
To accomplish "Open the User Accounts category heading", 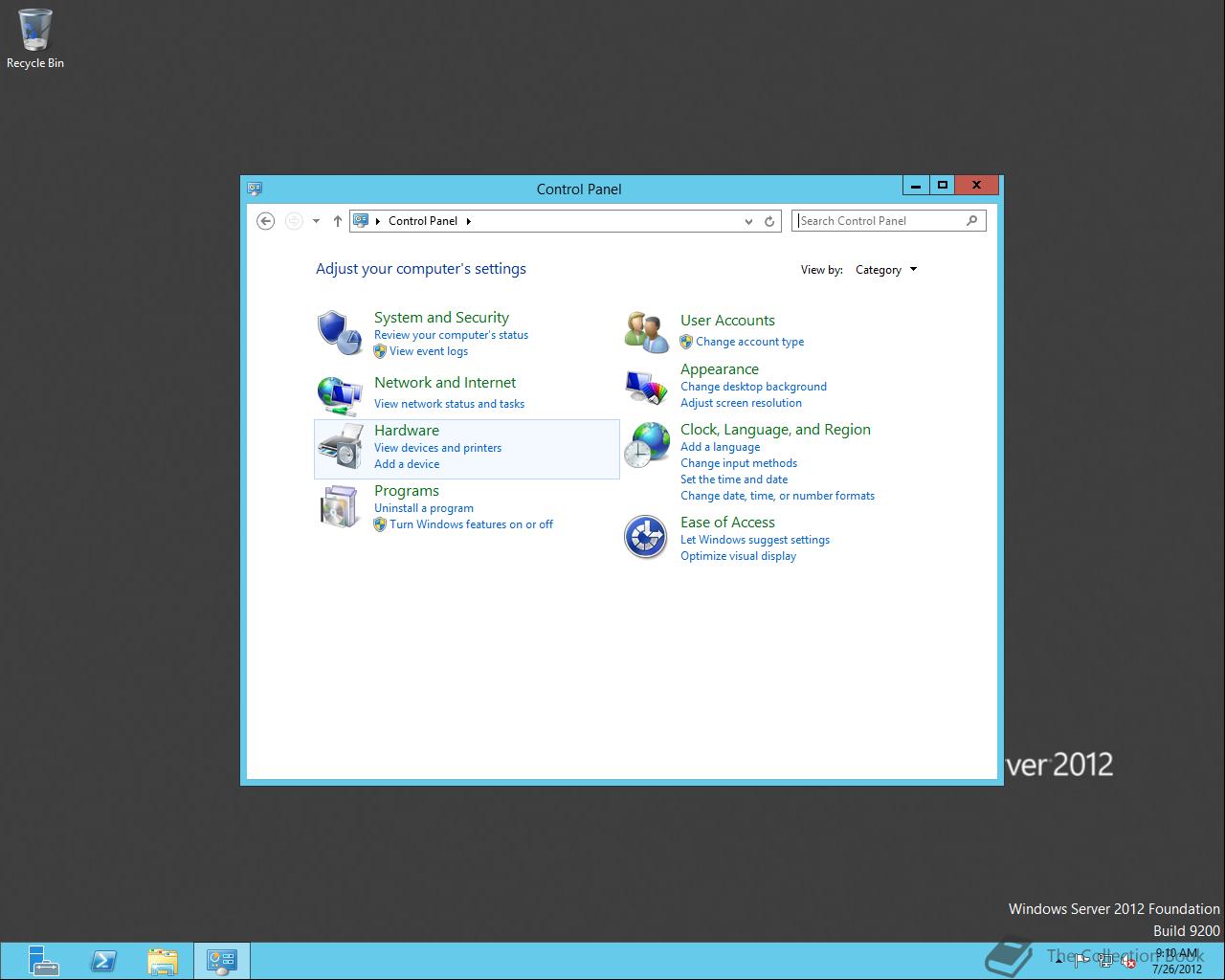I will point(727,321).
